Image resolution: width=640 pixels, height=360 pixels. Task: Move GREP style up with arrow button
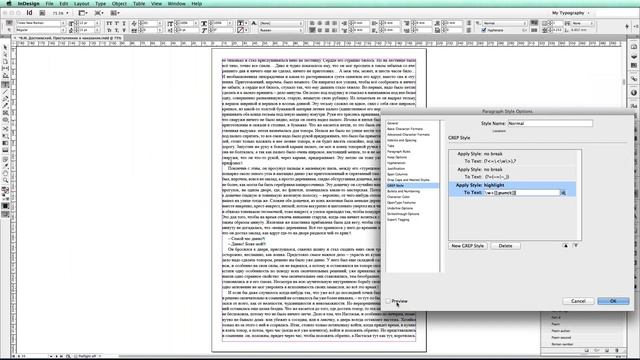point(565,246)
